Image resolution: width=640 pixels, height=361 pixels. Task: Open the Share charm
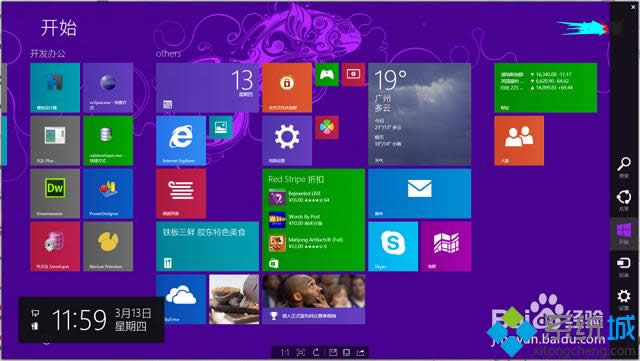(624, 201)
